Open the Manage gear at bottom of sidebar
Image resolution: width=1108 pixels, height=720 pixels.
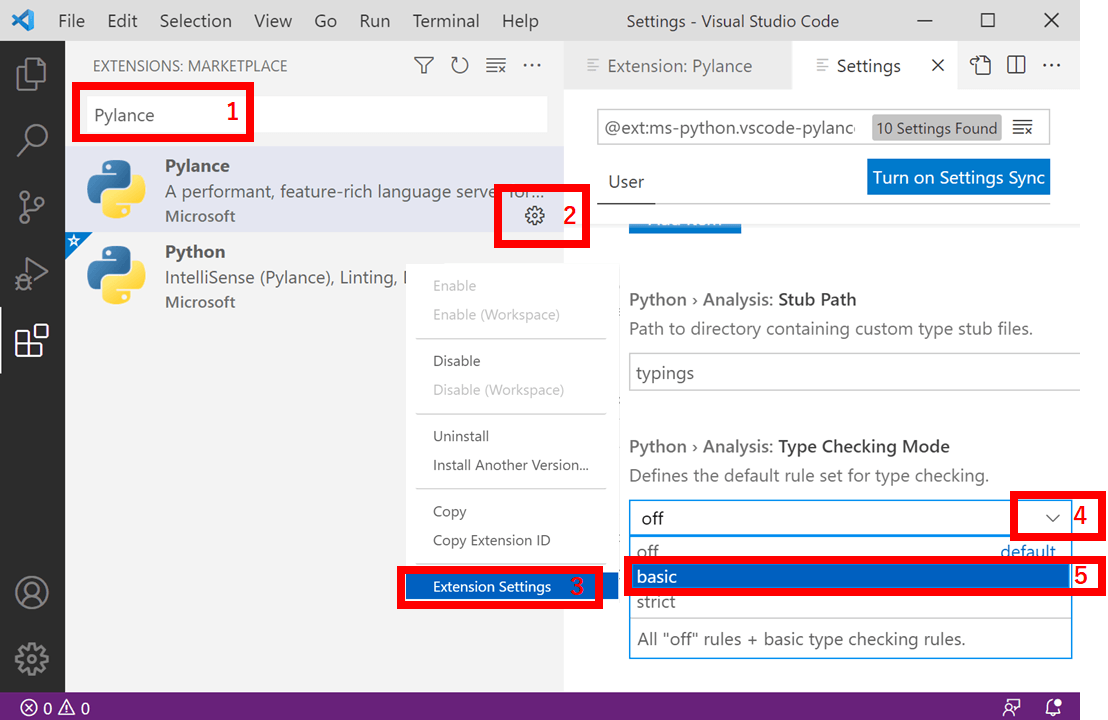[x=32, y=659]
